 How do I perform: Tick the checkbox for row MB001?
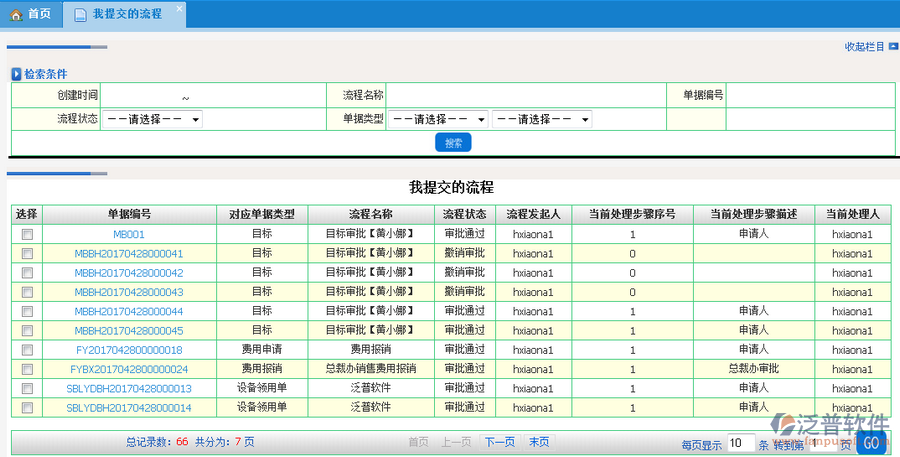pyautogui.click(x=27, y=234)
